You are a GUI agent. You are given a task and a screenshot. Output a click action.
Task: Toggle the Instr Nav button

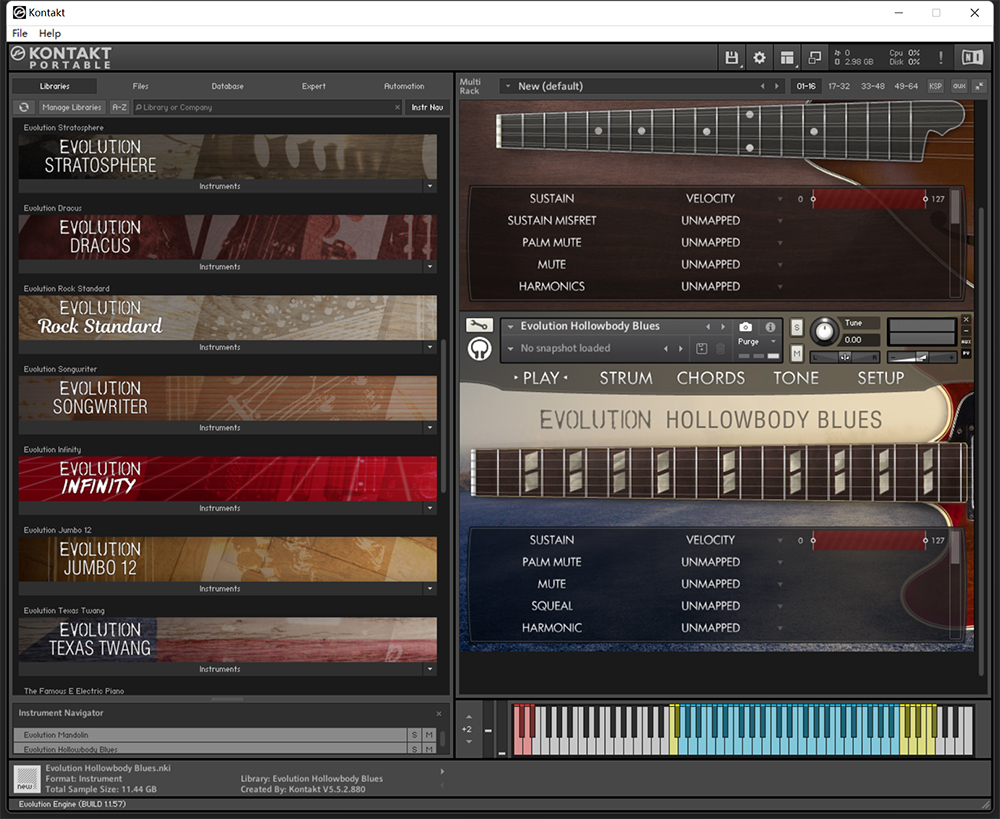tap(427, 107)
